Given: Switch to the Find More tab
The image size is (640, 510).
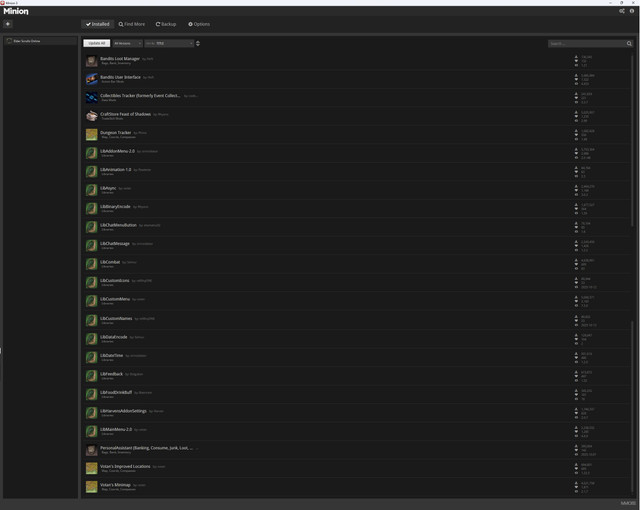Looking at the screenshot, I should pyautogui.click(x=132, y=24).
